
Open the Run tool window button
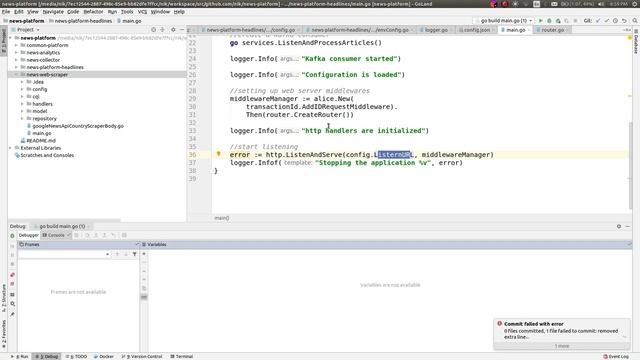click(x=20, y=356)
